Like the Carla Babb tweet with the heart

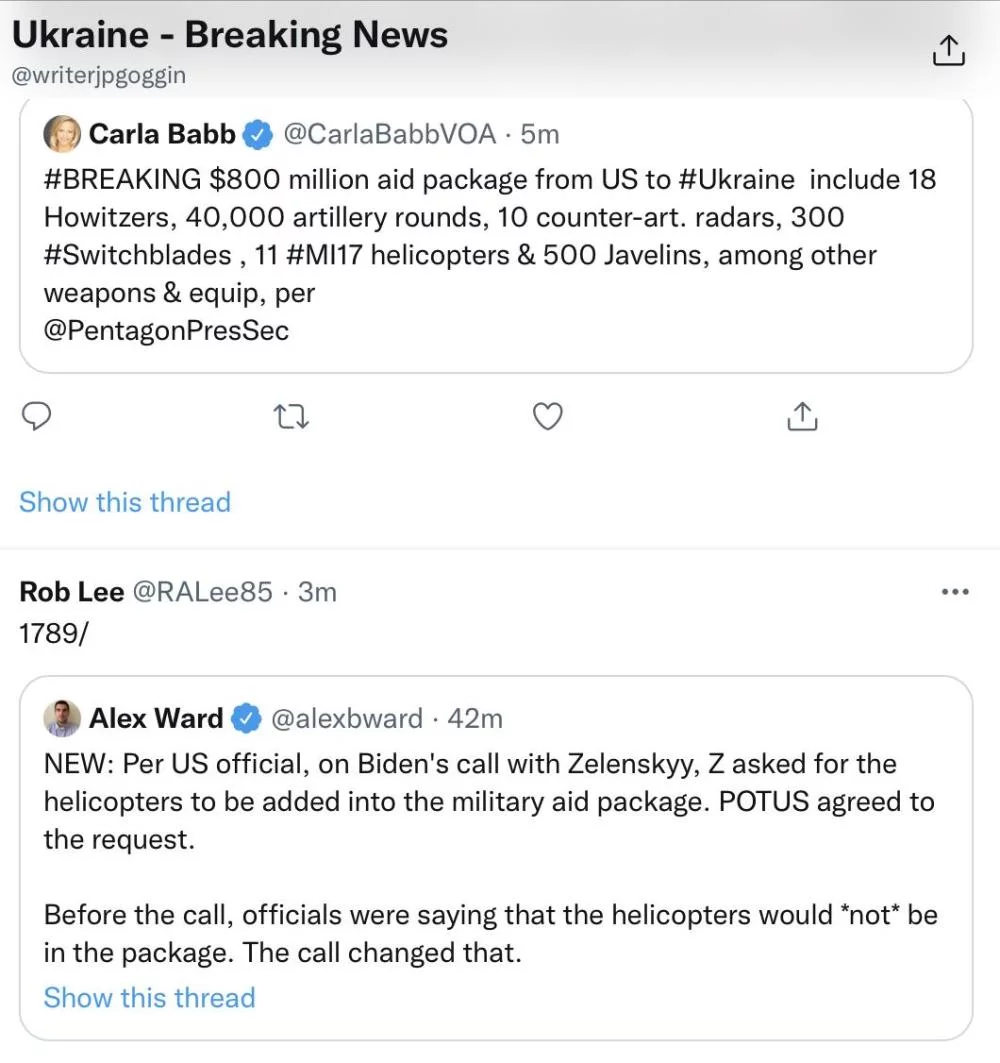pyautogui.click(x=547, y=416)
